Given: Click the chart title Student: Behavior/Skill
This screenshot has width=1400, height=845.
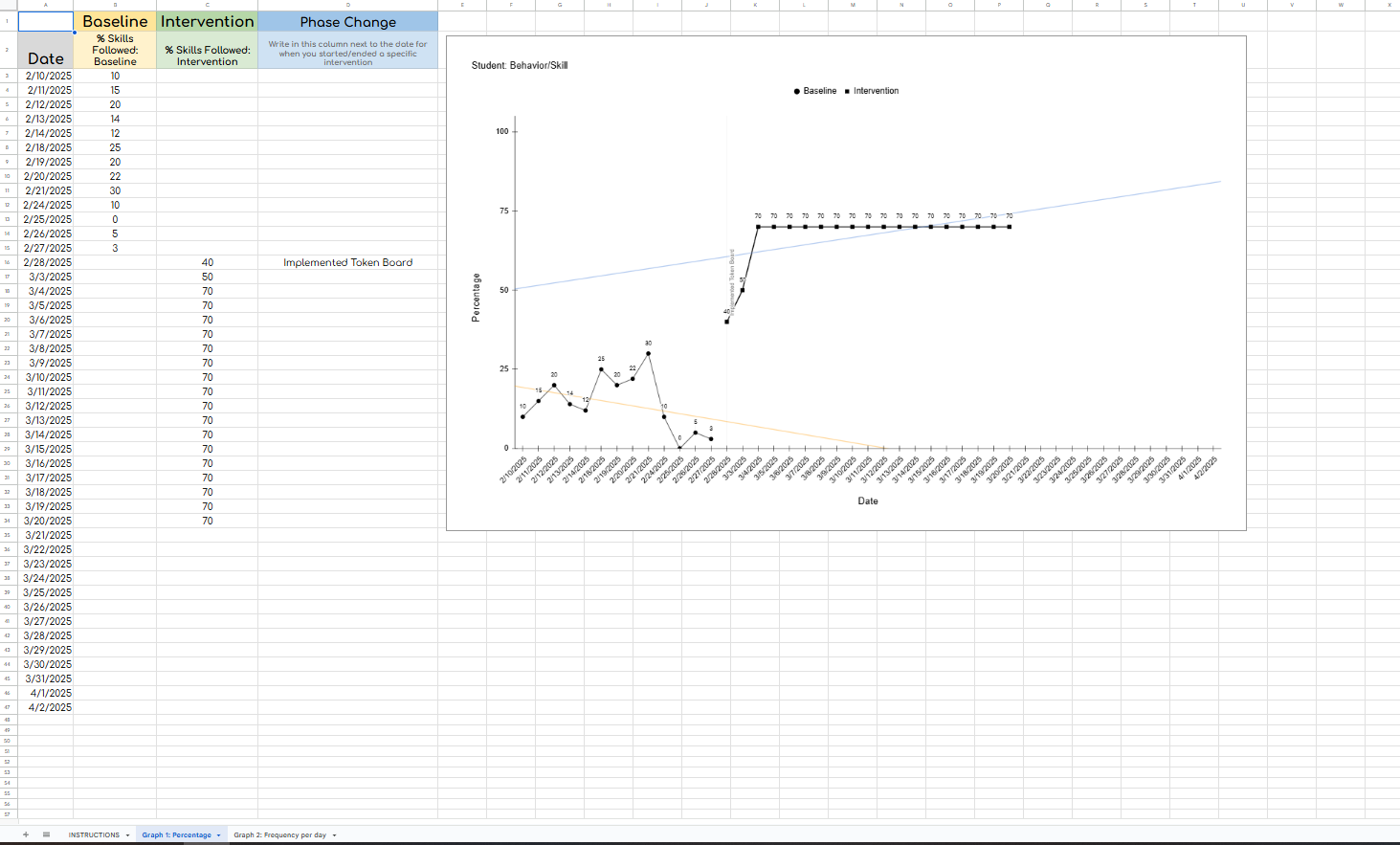Looking at the screenshot, I should point(520,65).
